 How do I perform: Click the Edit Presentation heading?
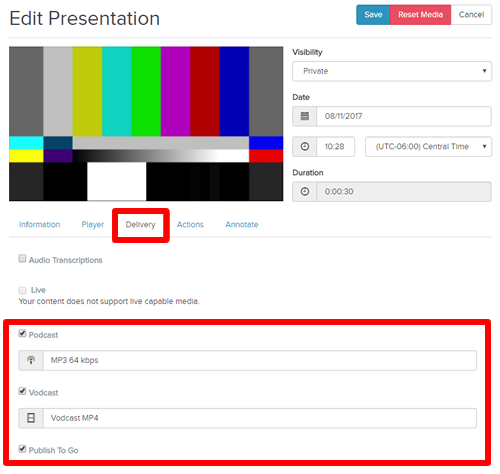85,18
